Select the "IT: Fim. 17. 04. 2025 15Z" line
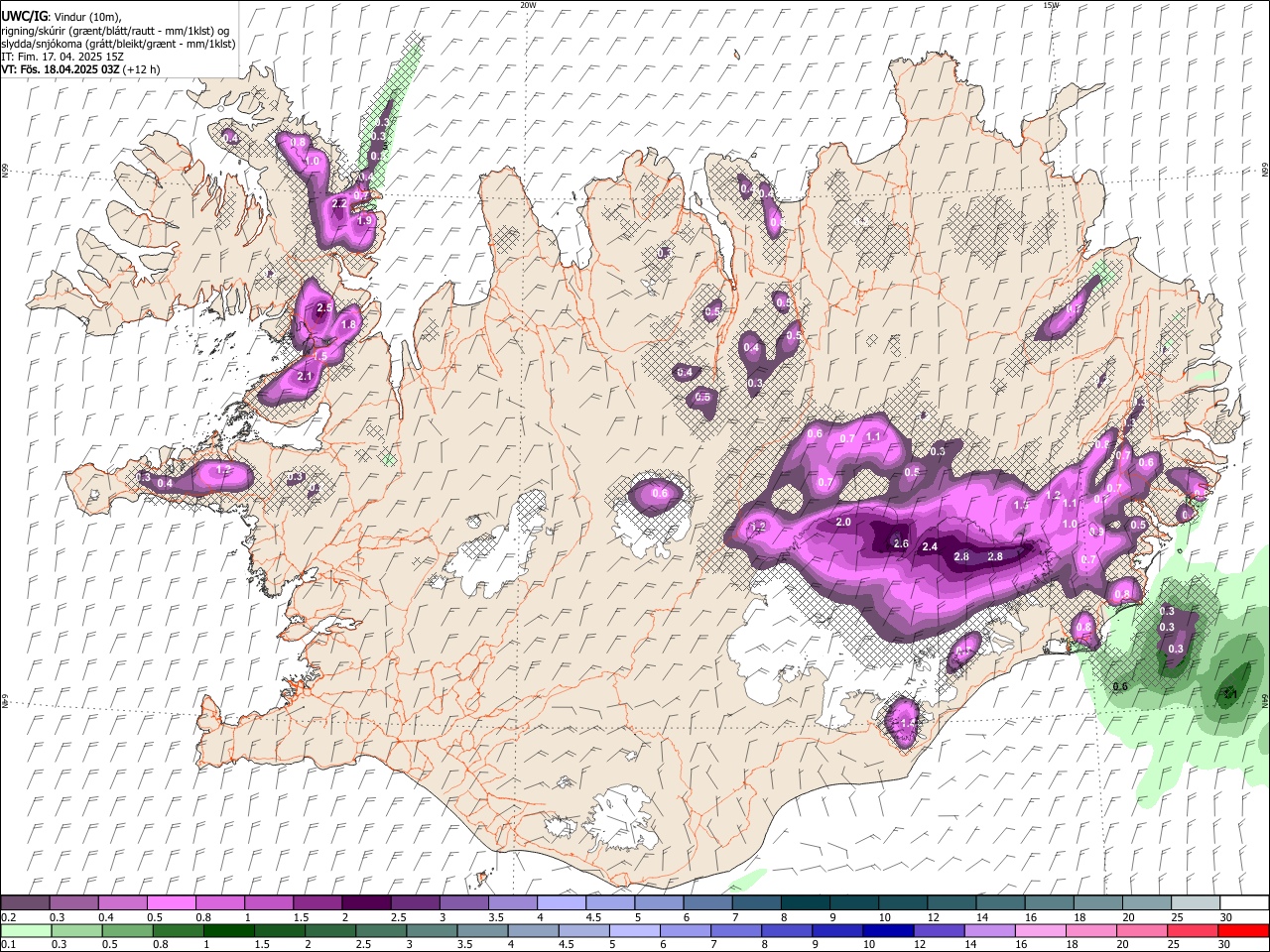1270x952 pixels. 63,57
